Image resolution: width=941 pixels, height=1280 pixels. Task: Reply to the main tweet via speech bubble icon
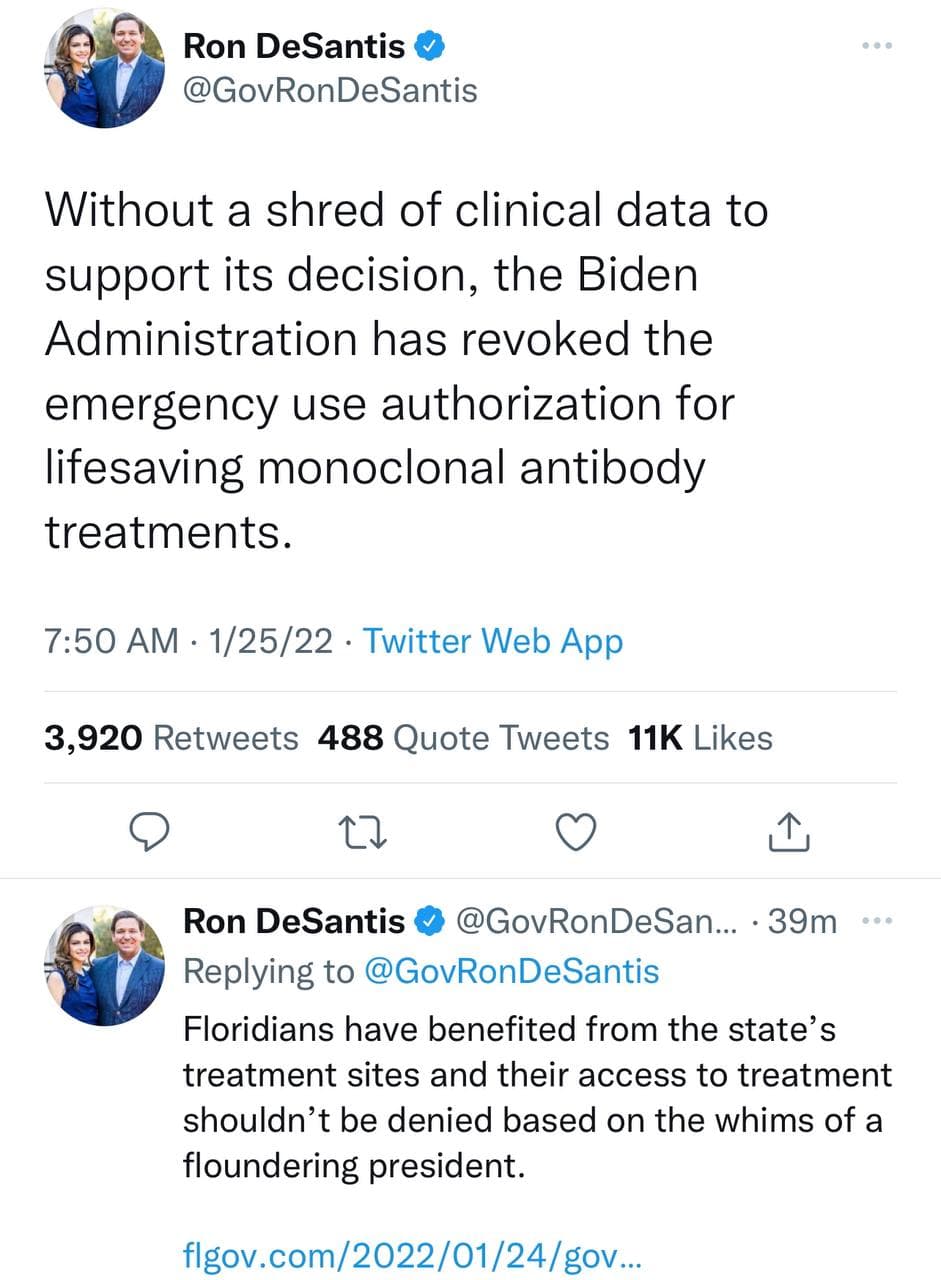click(x=149, y=832)
